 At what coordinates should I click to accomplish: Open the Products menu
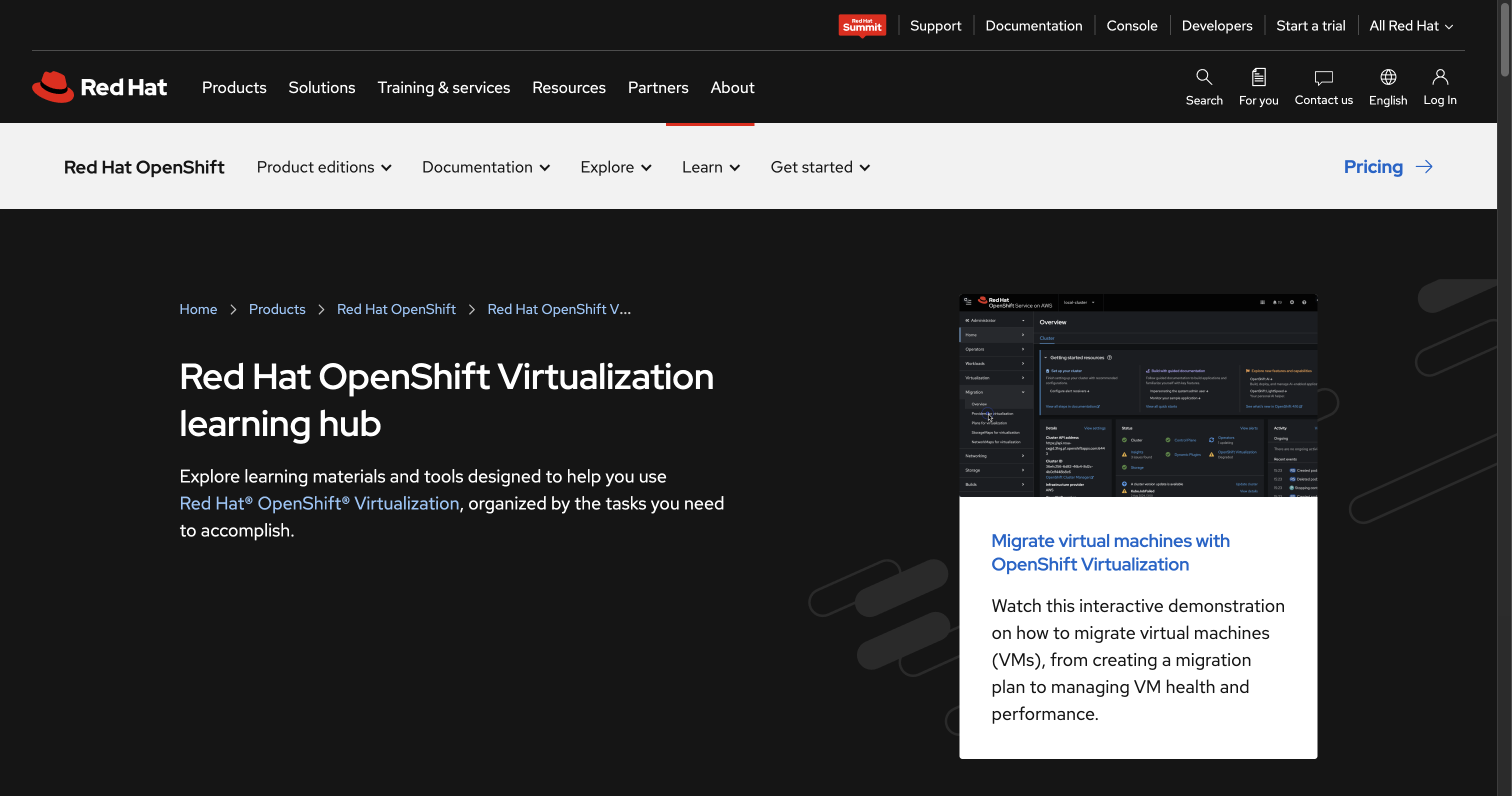(233, 87)
